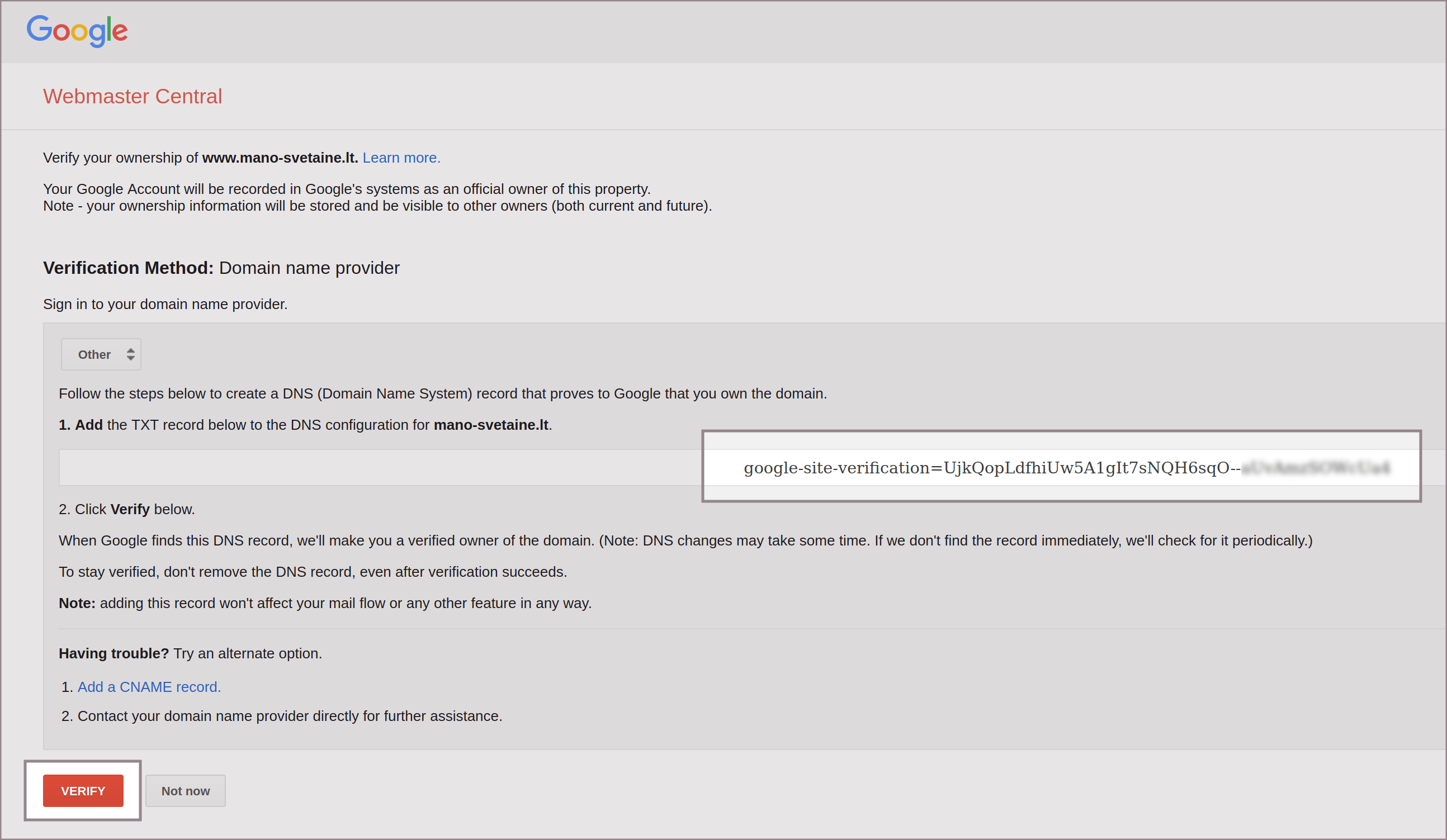Click the Sign in to your domain provider text
1447x840 pixels.
[165, 304]
